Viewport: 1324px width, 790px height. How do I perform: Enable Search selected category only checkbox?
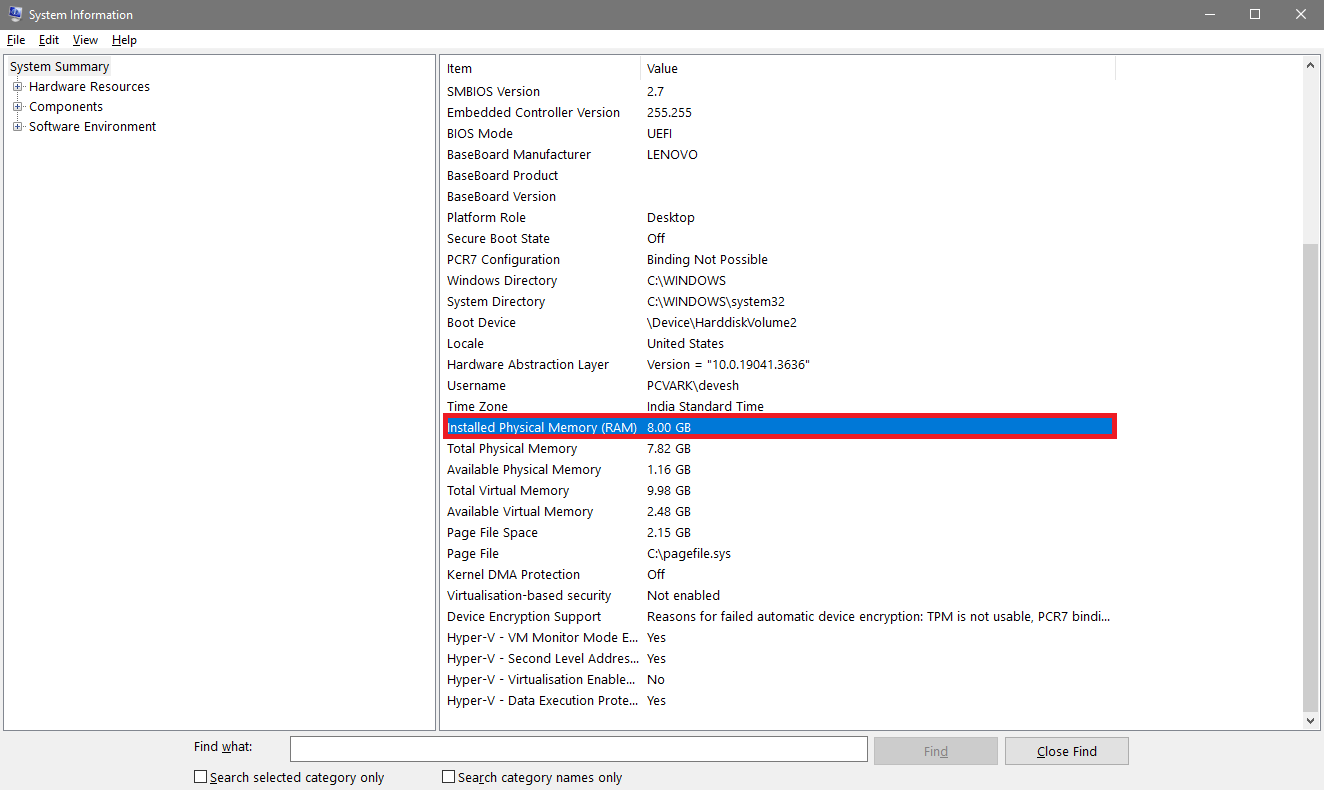point(201,777)
